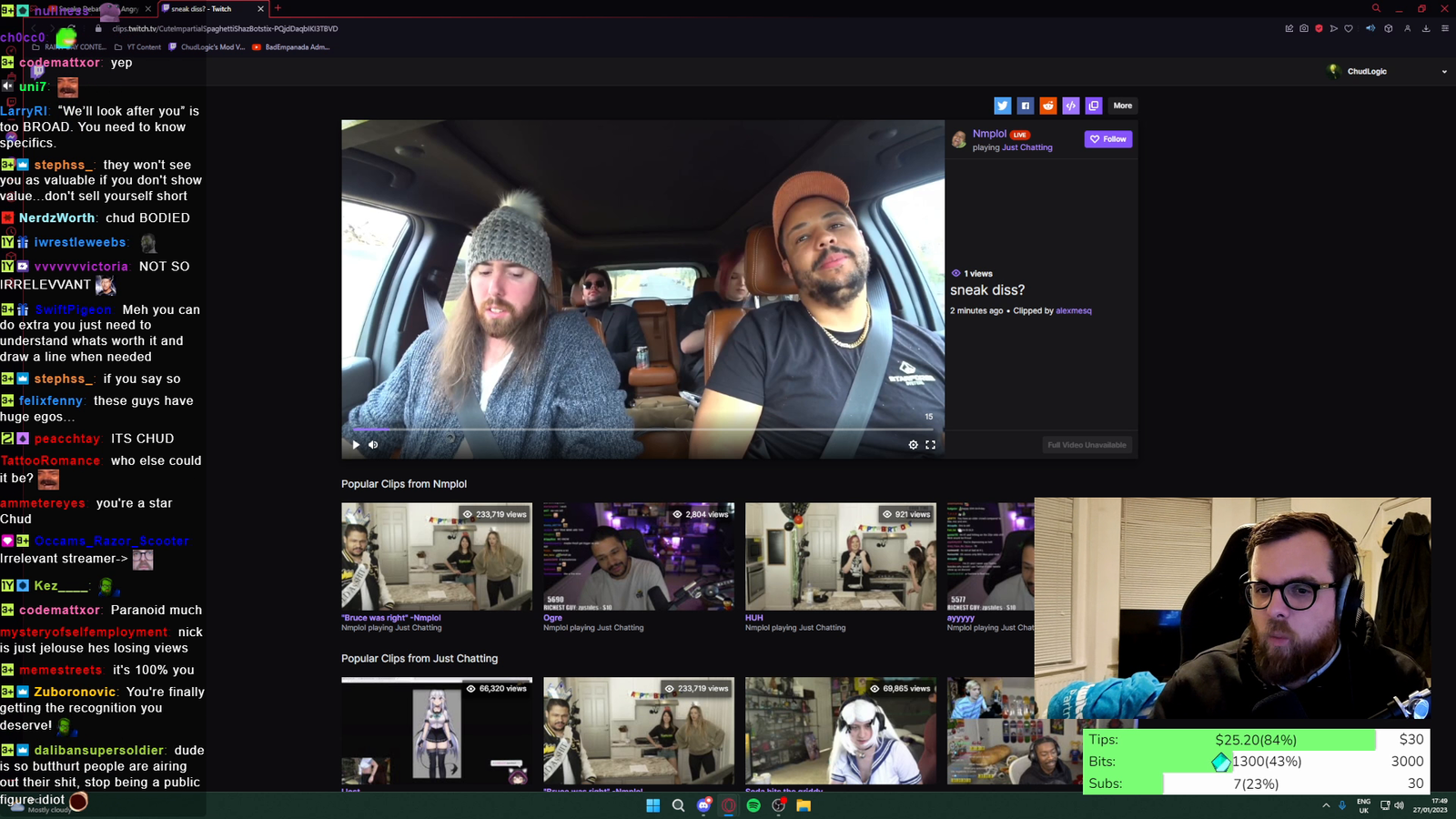Open Spotify from the taskbar
The height and width of the screenshot is (819, 1456).
click(x=753, y=805)
